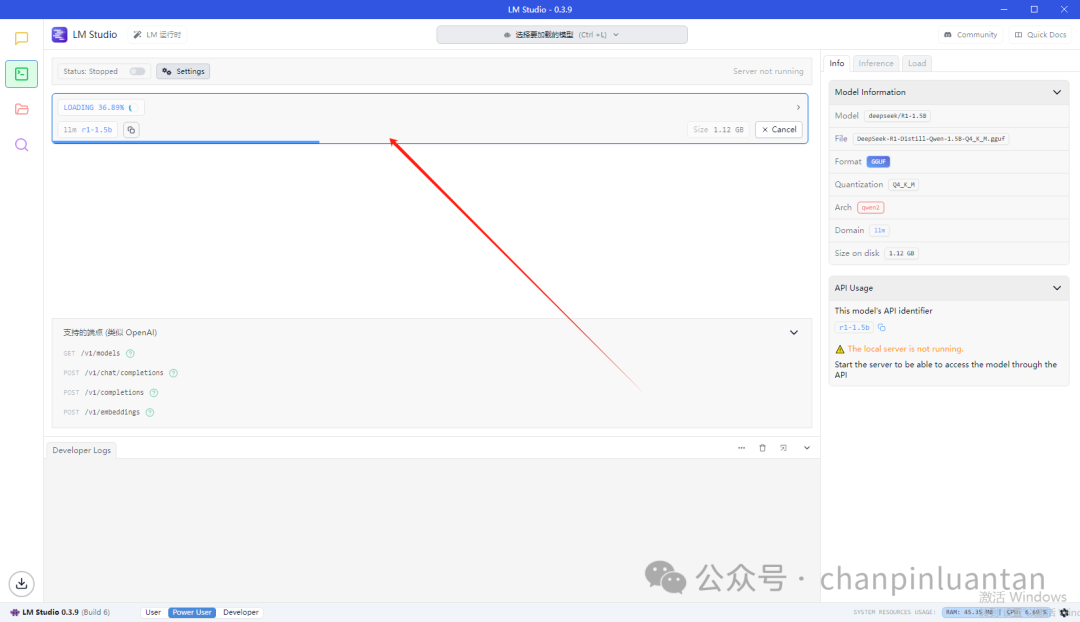Viewport: 1080px width, 622px height.
Task: Click the CPU usage indicator
Action: pos(1026,612)
